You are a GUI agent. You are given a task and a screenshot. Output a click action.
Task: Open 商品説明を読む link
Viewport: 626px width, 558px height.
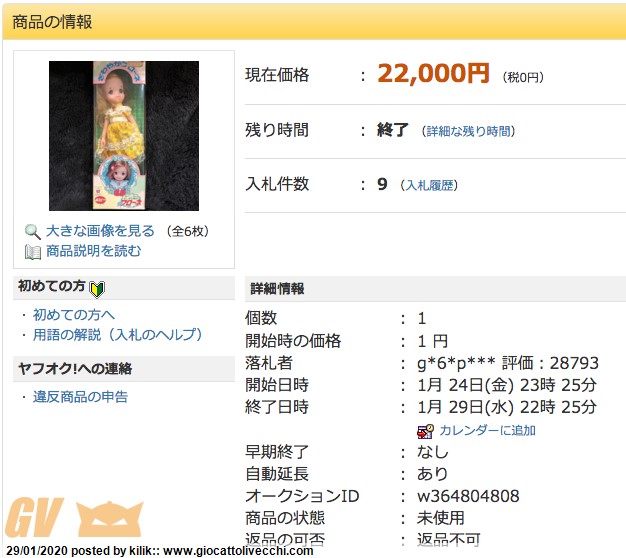(x=94, y=251)
